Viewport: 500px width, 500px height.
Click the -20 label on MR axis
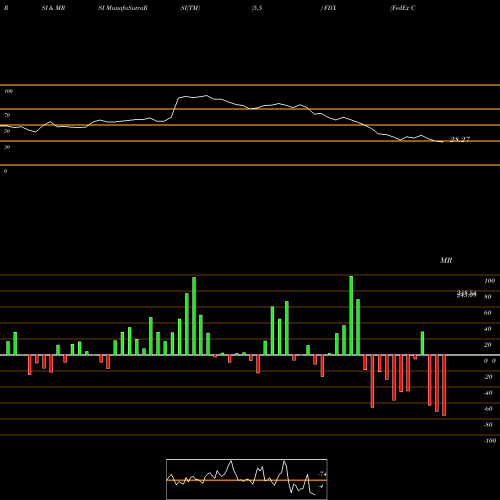coord(488,377)
